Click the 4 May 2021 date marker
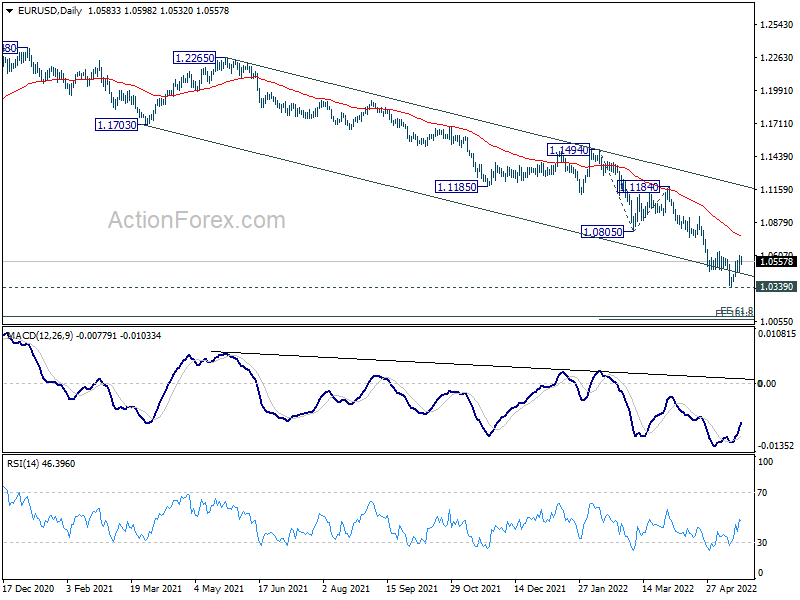 tap(219, 589)
